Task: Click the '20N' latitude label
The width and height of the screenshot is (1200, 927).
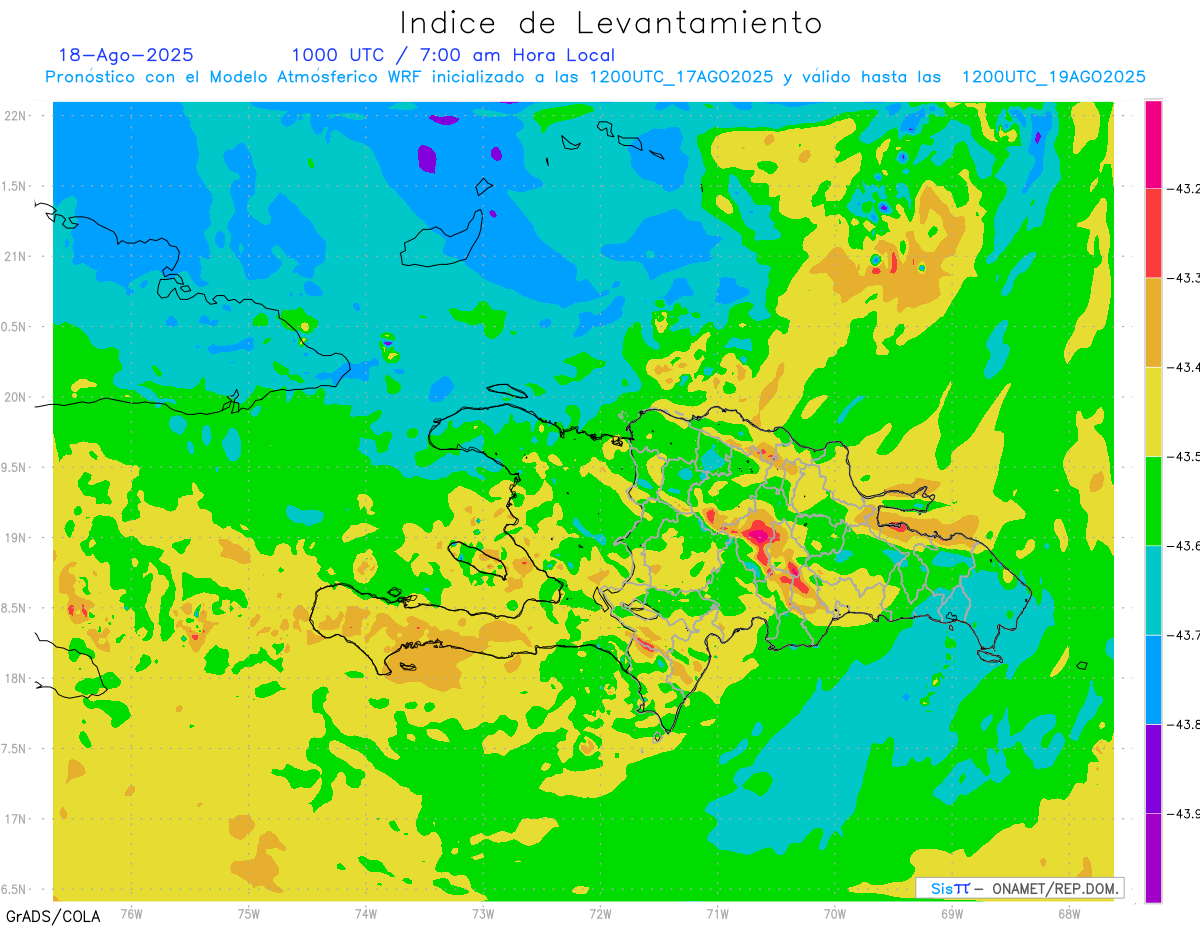Action: [x=16, y=397]
